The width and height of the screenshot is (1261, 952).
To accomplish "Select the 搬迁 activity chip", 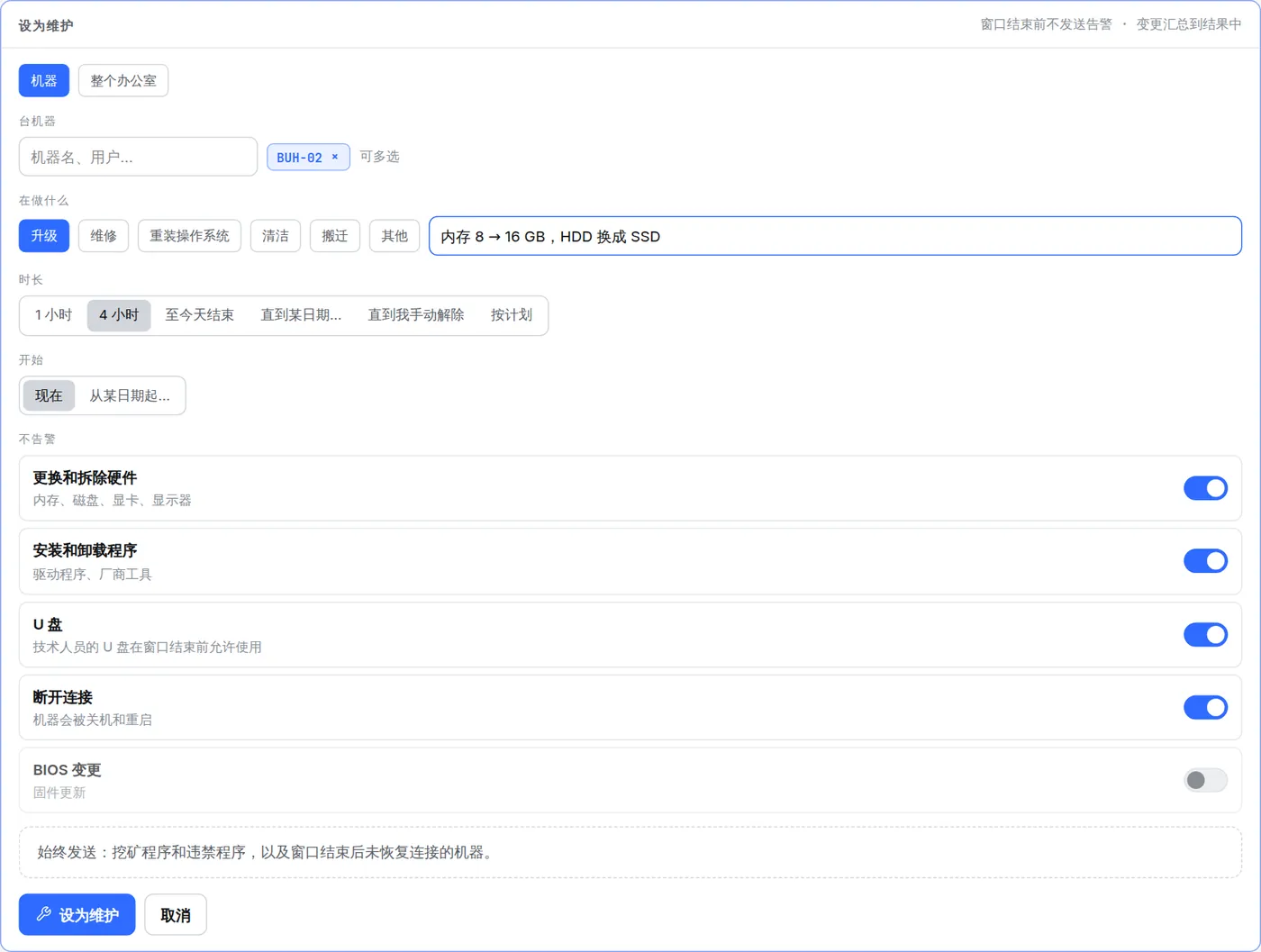I will point(335,236).
